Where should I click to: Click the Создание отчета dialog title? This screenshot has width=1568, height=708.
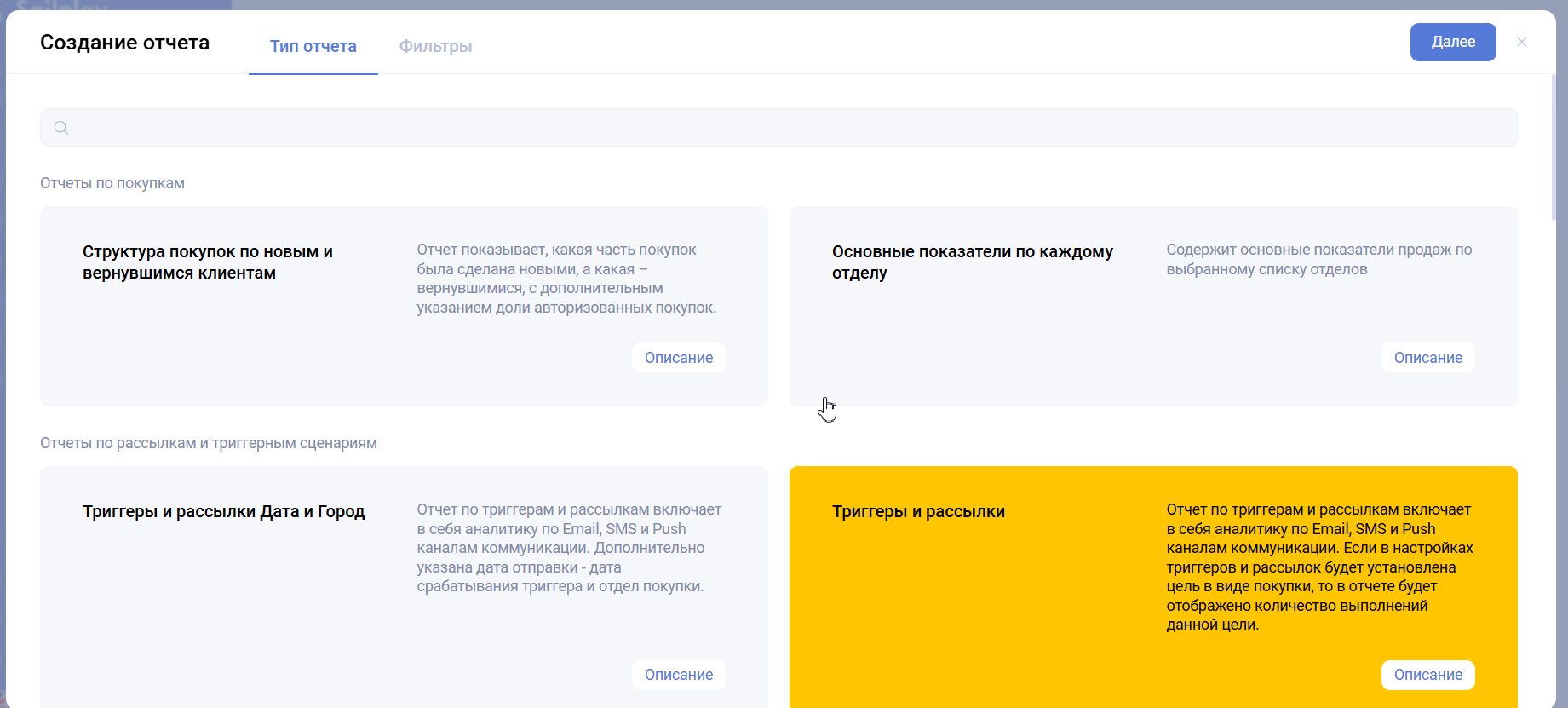124,43
